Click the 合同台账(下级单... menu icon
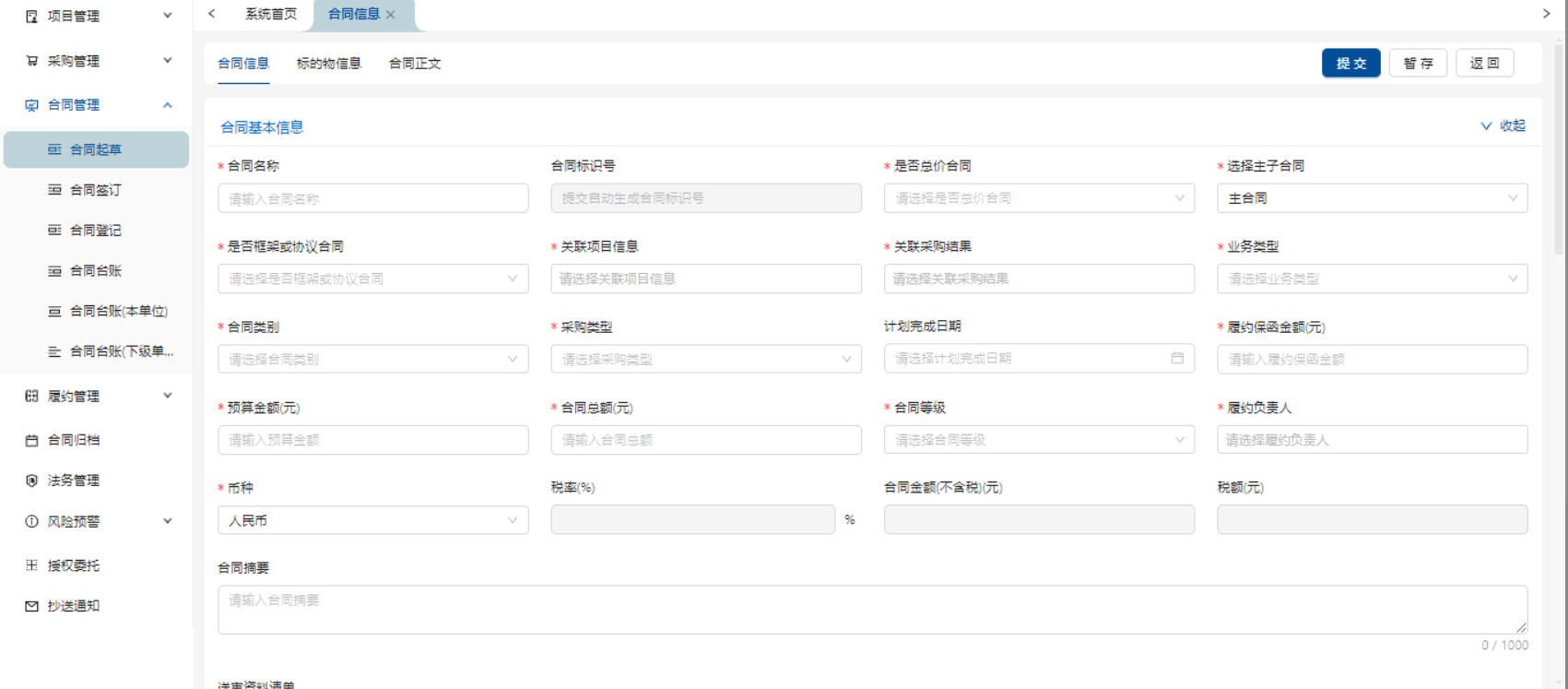This screenshot has height=689, width=1568. 54,351
